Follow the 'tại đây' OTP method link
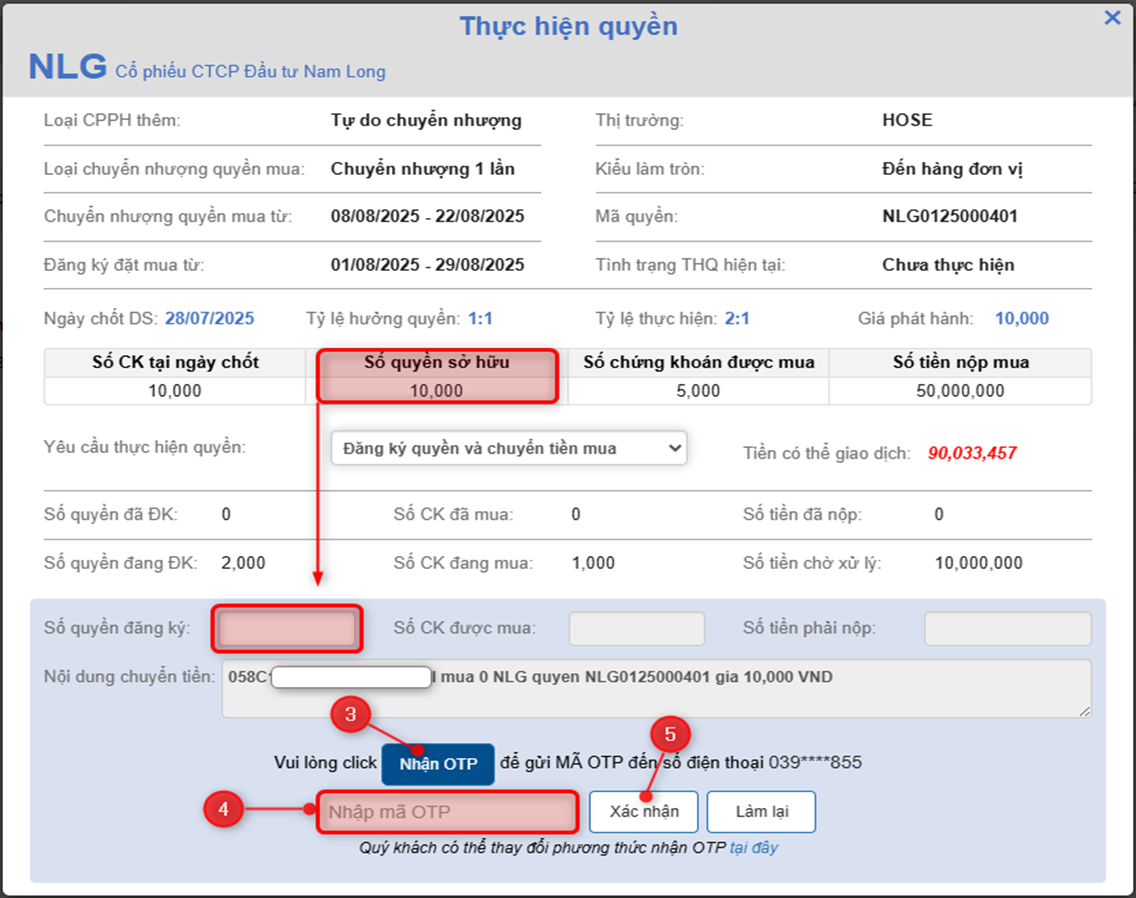Screen dimensions: 1136x898 (x=753, y=848)
